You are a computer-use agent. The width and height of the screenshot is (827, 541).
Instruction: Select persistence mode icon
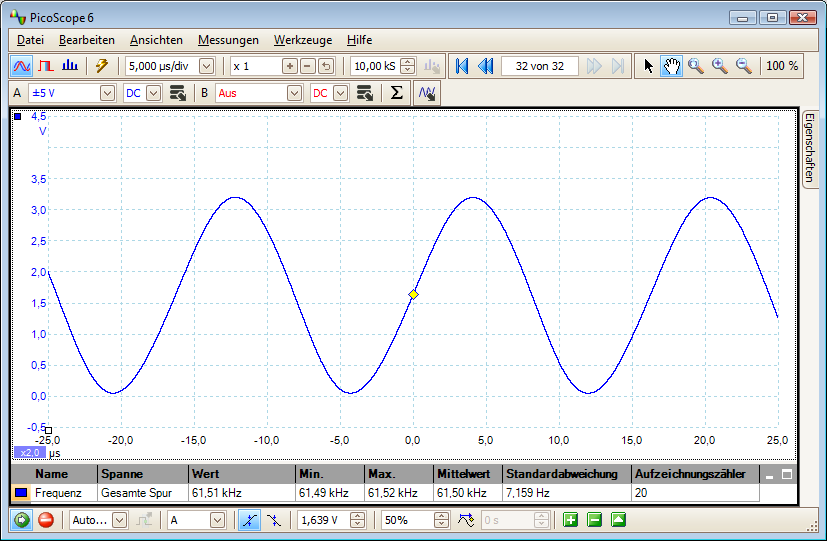click(46, 66)
